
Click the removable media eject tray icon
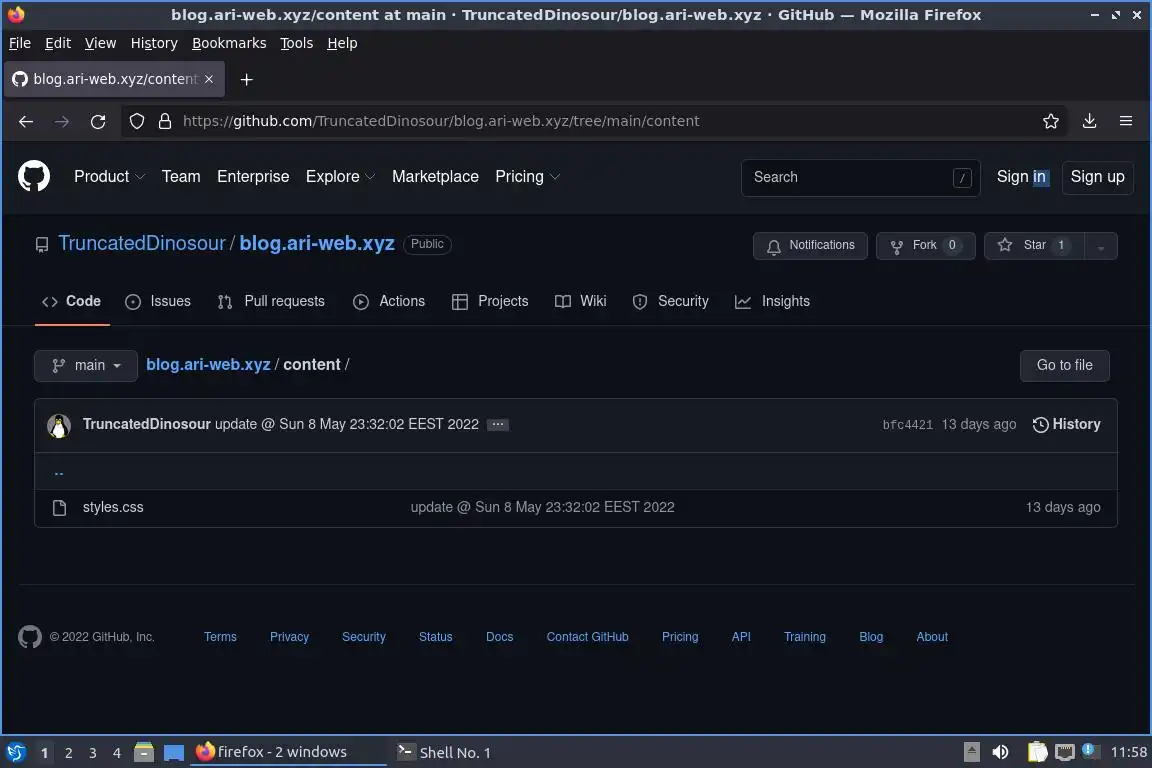(x=971, y=752)
